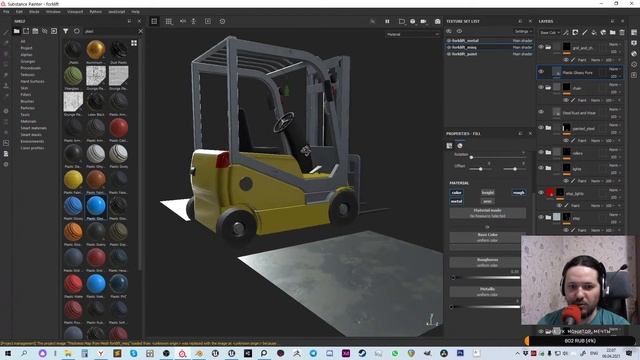Add a paint layer with the brush icon
Viewport: 640px width, 360px height.
(584, 32)
